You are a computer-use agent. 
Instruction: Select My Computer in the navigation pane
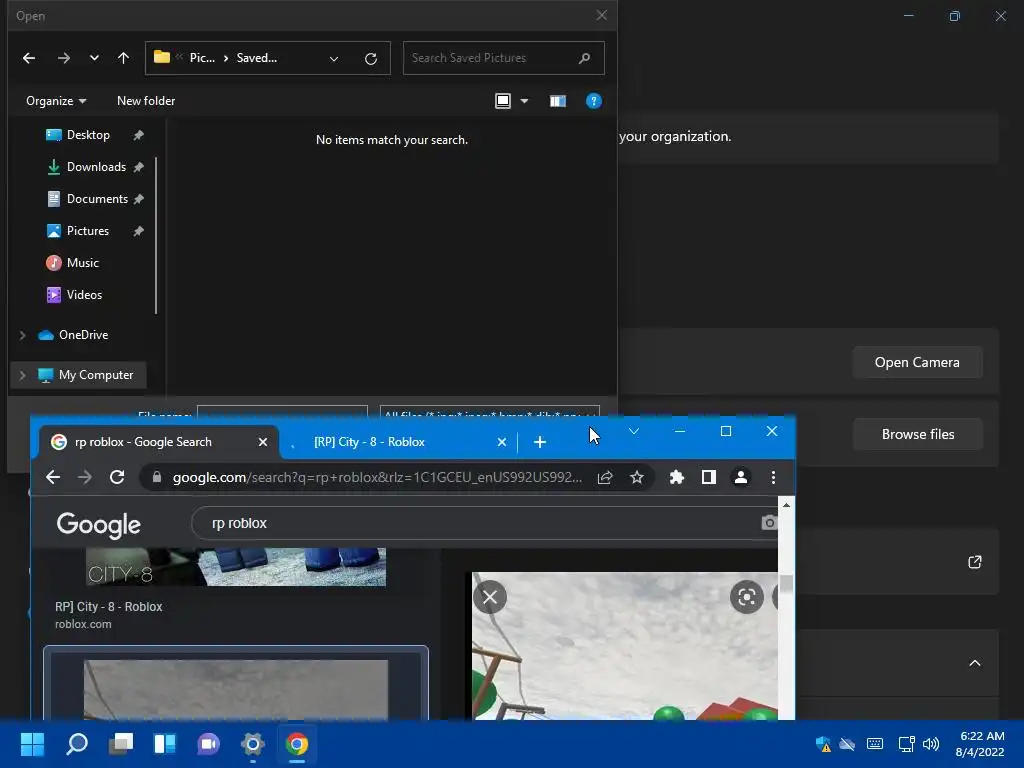(x=95, y=375)
